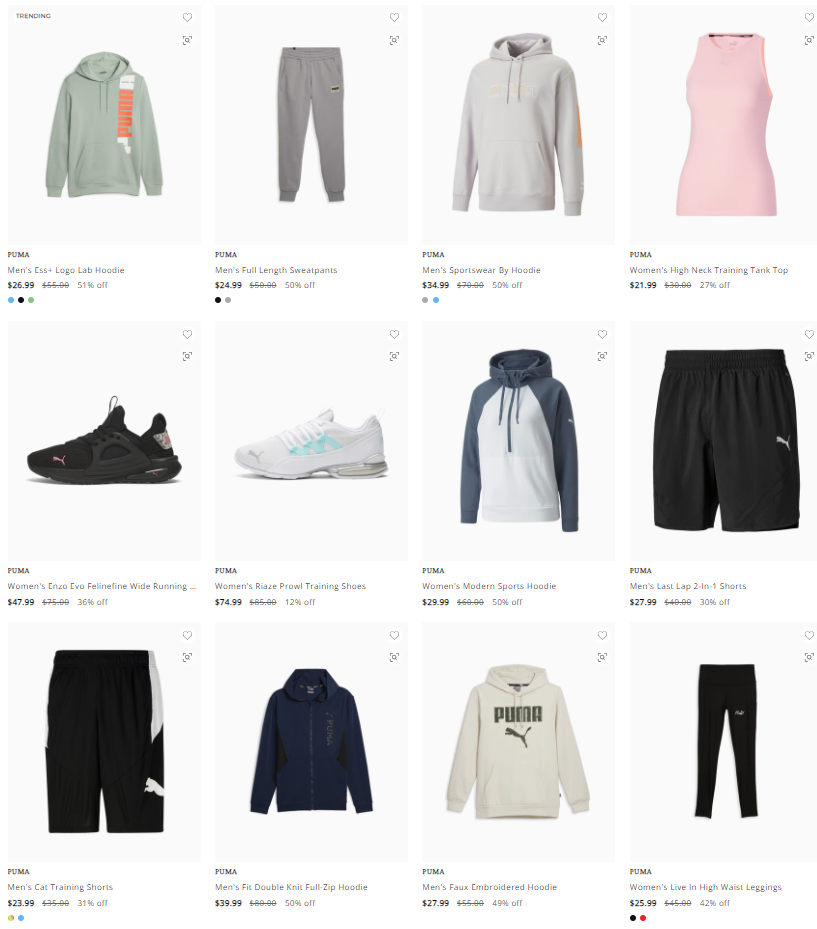The width and height of the screenshot is (817, 929).
Task: Click the pink tank top product image
Action: 723,125
